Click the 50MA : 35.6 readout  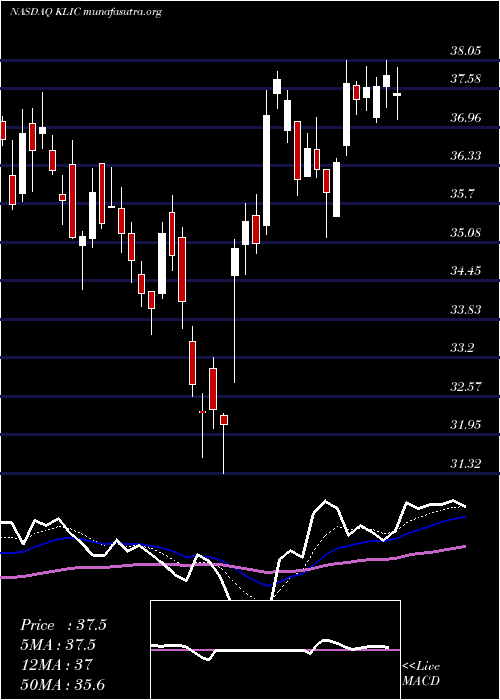[62, 685]
